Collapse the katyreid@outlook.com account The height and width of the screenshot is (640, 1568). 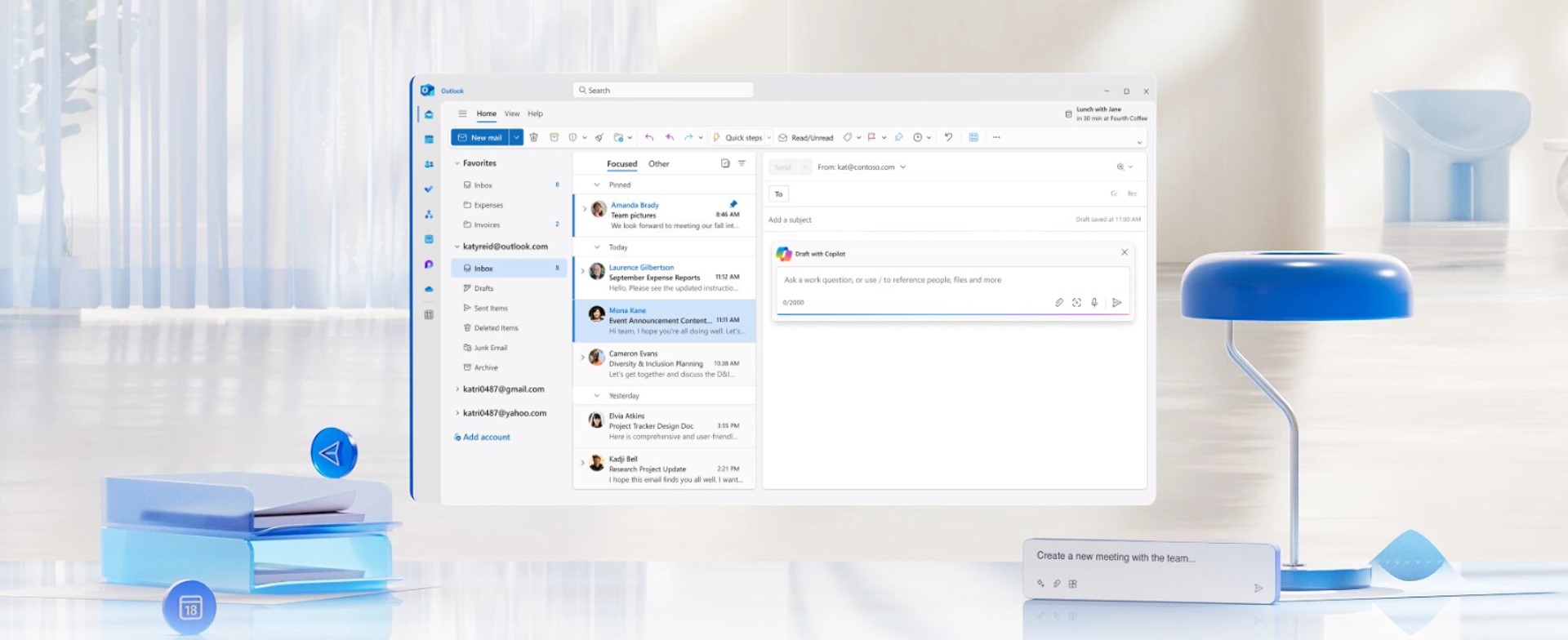pos(457,247)
